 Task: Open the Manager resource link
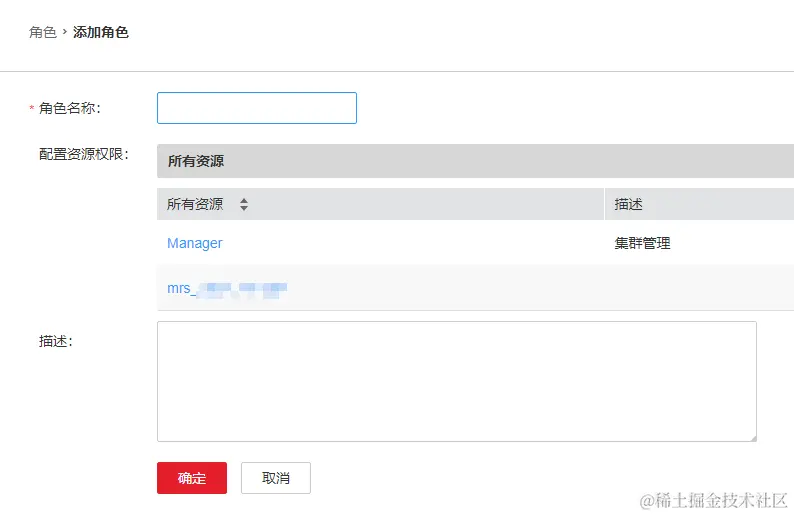click(195, 243)
